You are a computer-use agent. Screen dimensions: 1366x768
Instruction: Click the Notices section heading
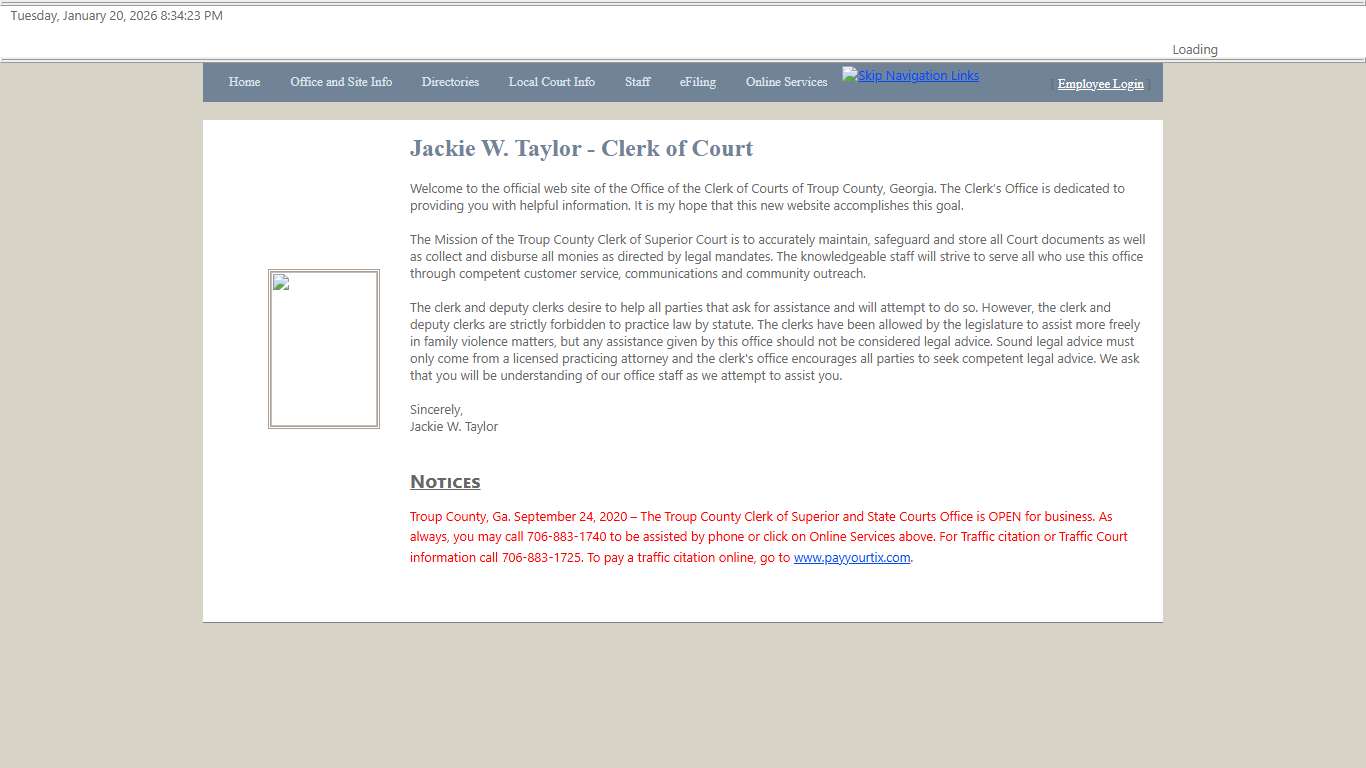pos(444,482)
